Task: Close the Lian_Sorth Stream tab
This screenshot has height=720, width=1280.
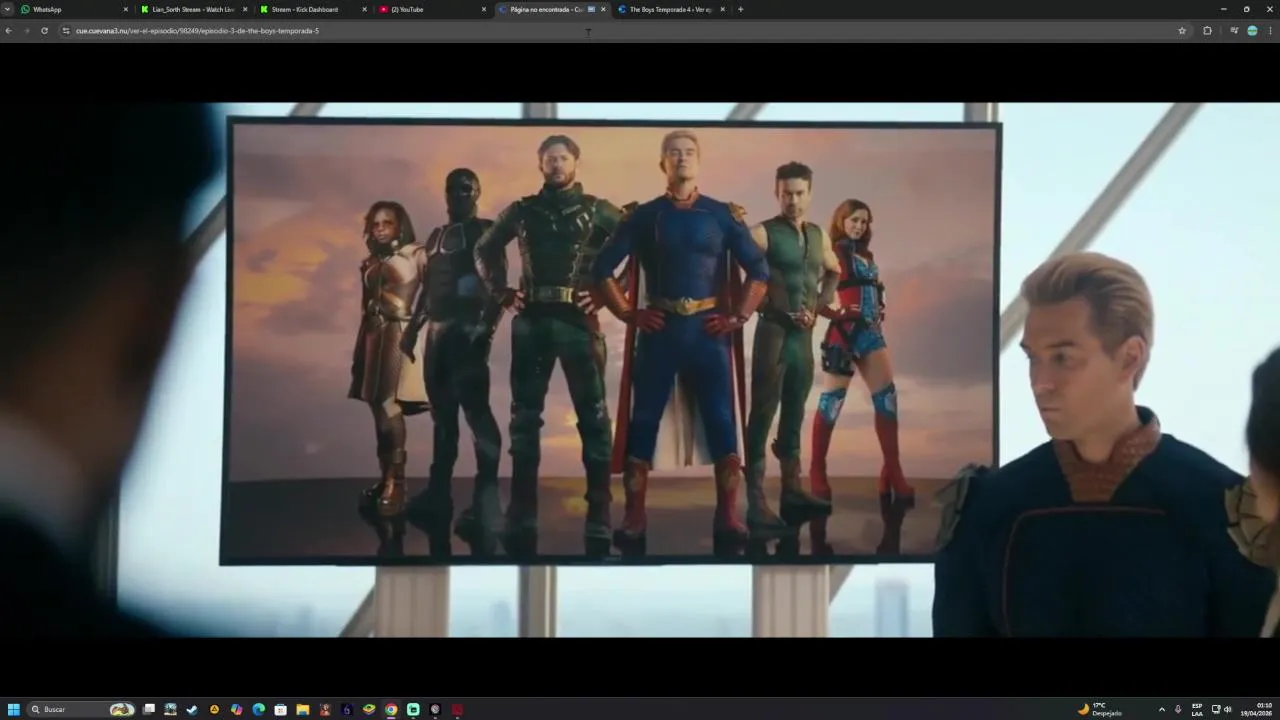Action: [245, 9]
